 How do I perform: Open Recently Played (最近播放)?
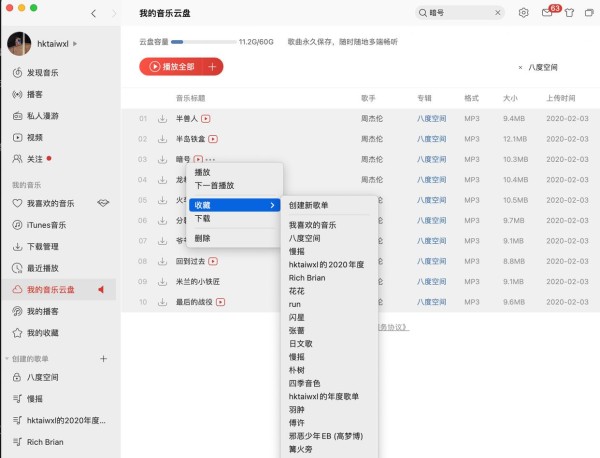(x=35, y=268)
